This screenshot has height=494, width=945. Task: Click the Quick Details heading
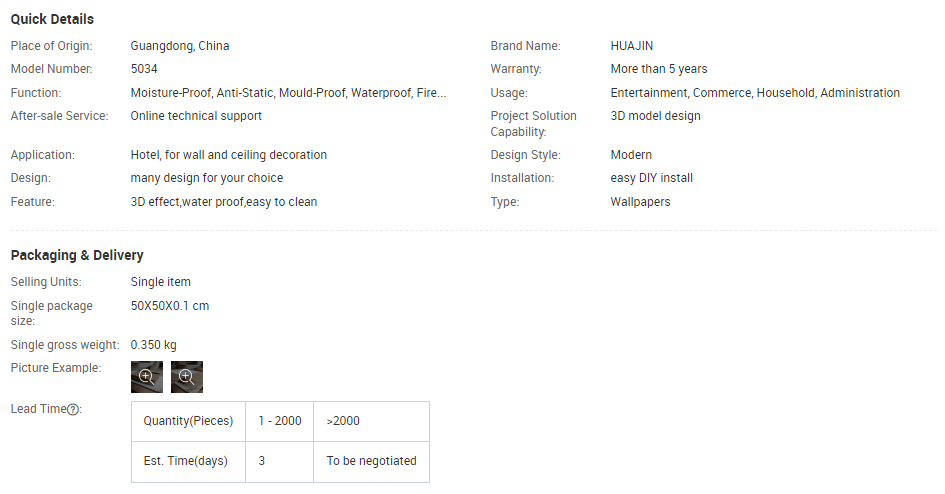(x=52, y=19)
